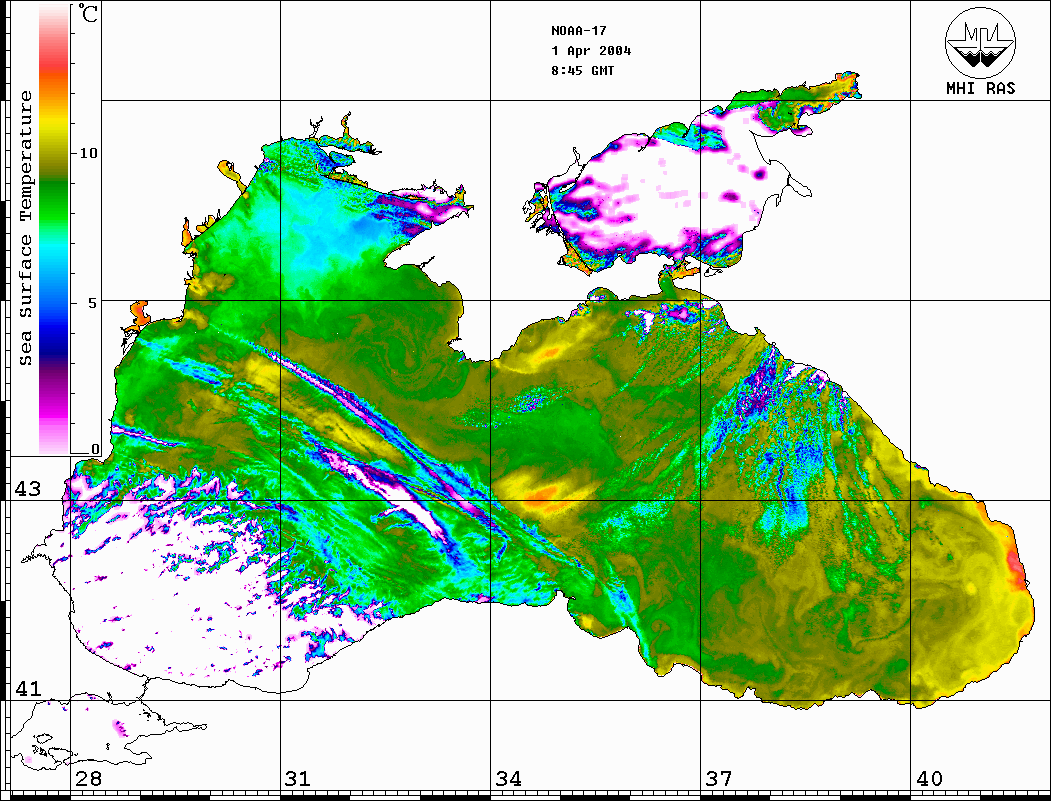Click the date 1 Apr 2004
1051x801 pixels.
tap(590, 51)
